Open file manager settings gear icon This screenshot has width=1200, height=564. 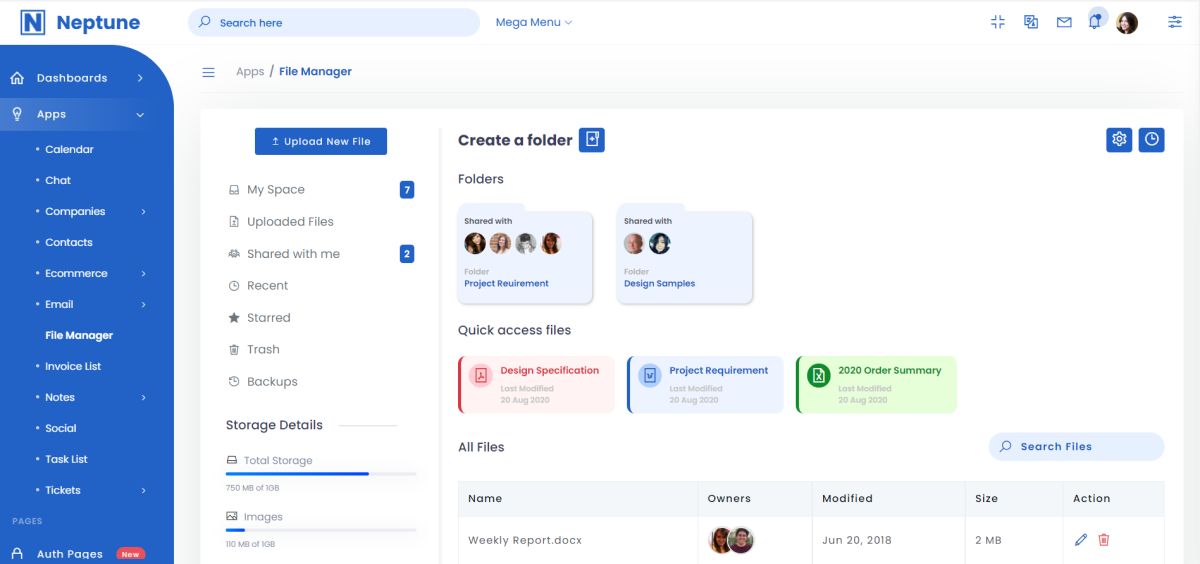[1119, 139]
